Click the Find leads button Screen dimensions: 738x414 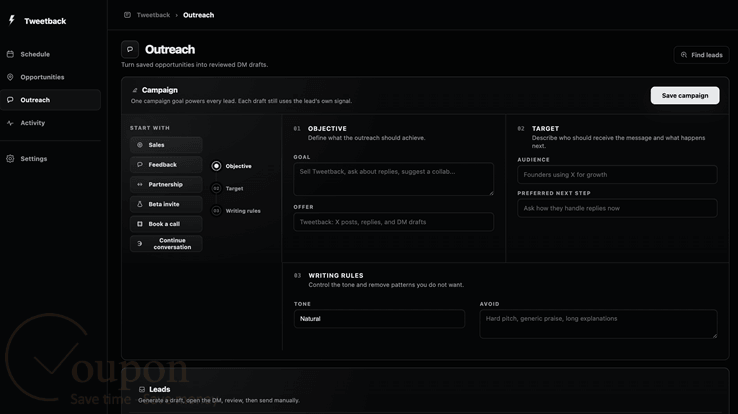click(701, 55)
